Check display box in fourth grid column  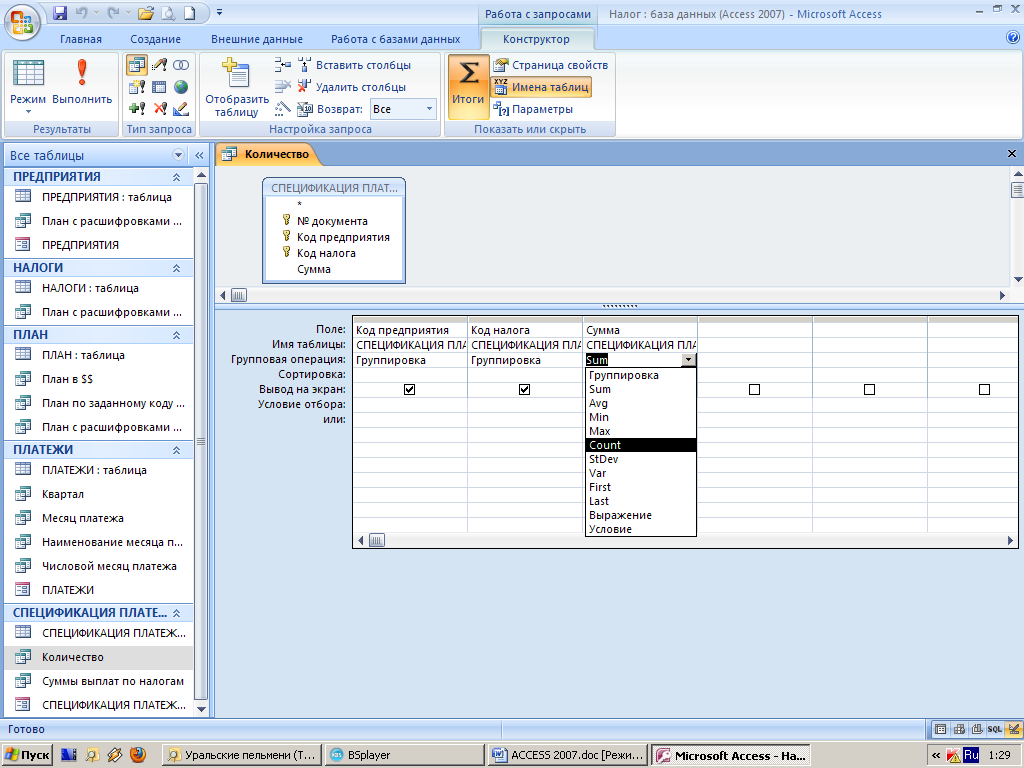(x=754, y=389)
